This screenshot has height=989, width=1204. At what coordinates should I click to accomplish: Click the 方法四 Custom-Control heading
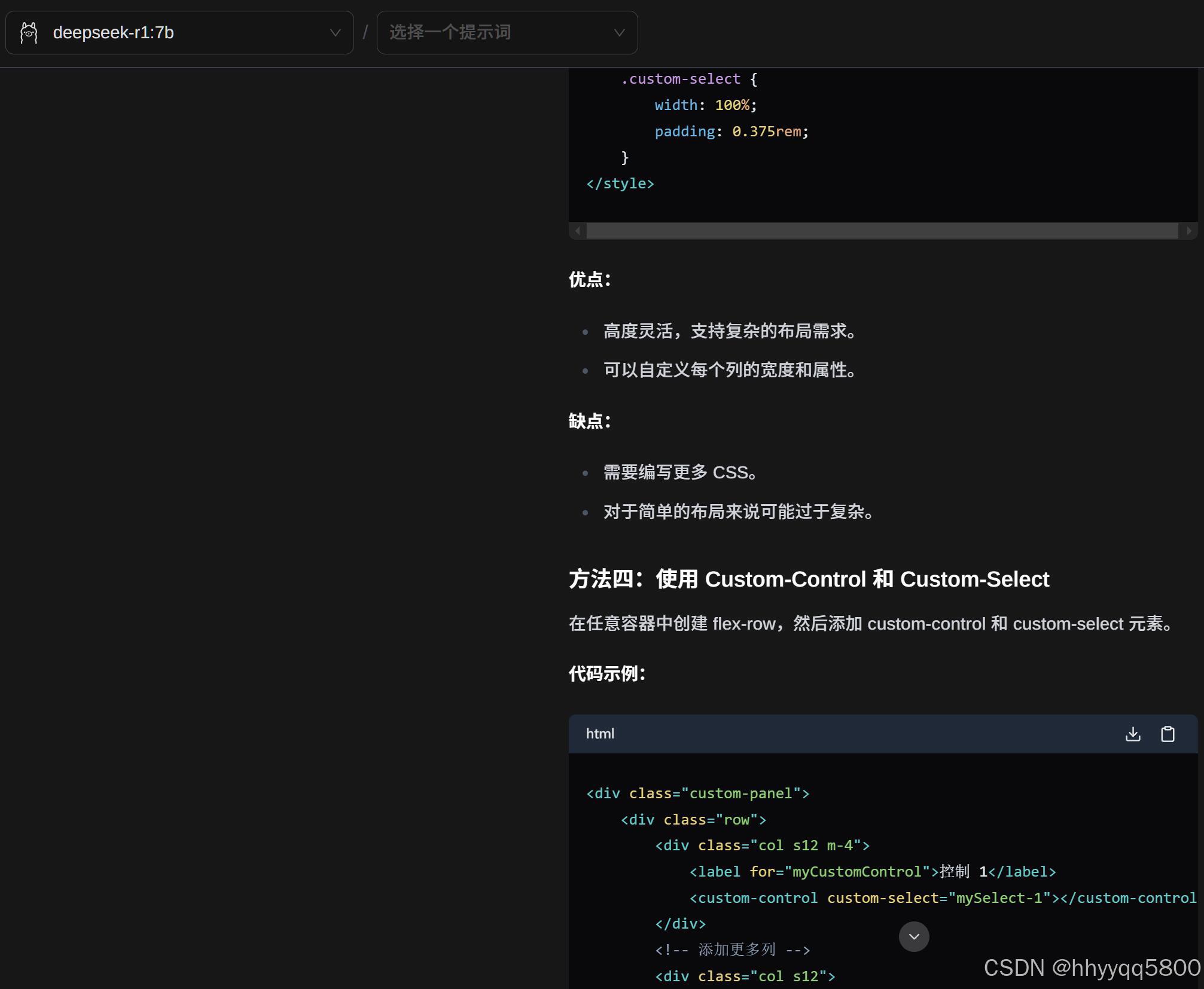809,579
